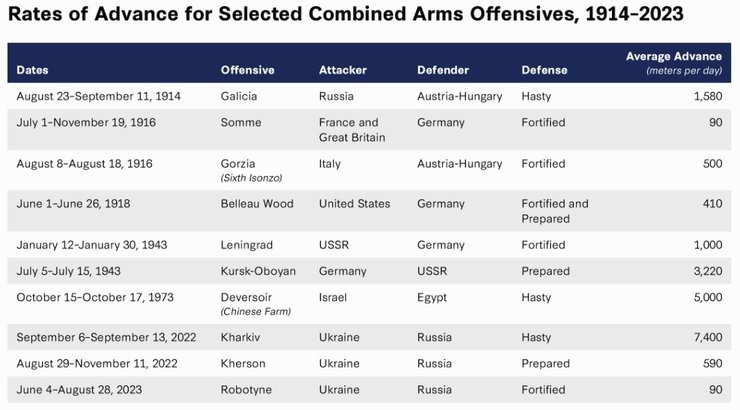Click the "Dates" column header

[x=33, y=70]
